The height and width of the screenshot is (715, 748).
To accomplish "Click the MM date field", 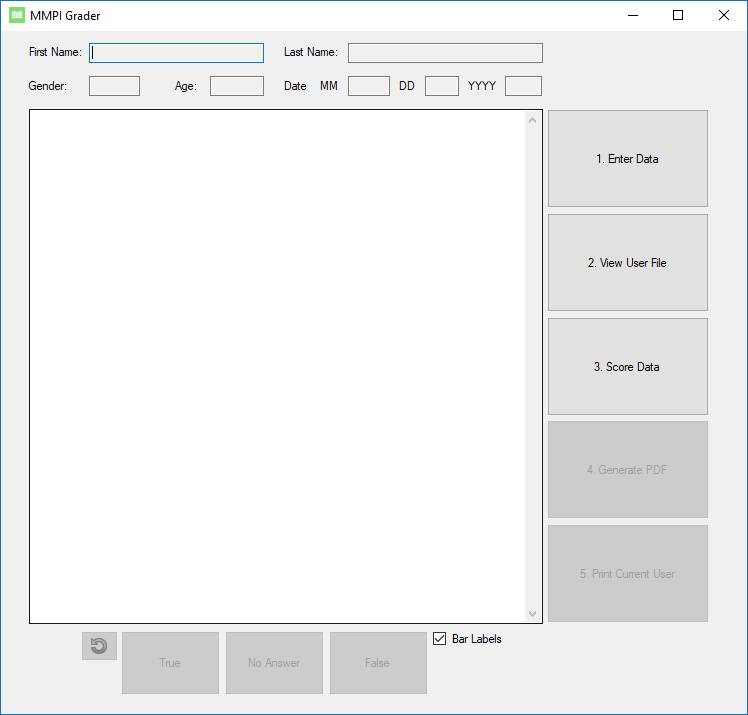I will [x=369, y=86].
